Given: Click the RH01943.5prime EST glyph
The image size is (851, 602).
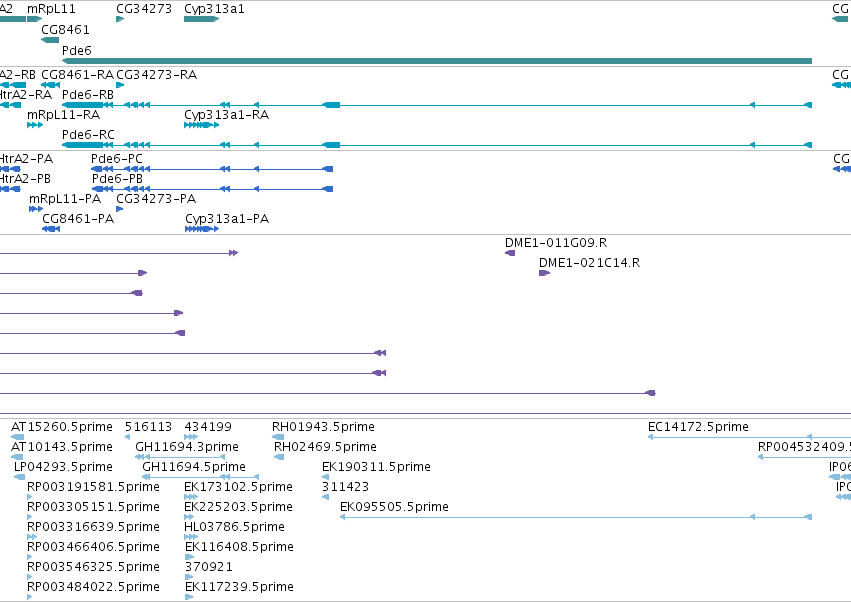Looking at the screenshot, I should 278,437.
